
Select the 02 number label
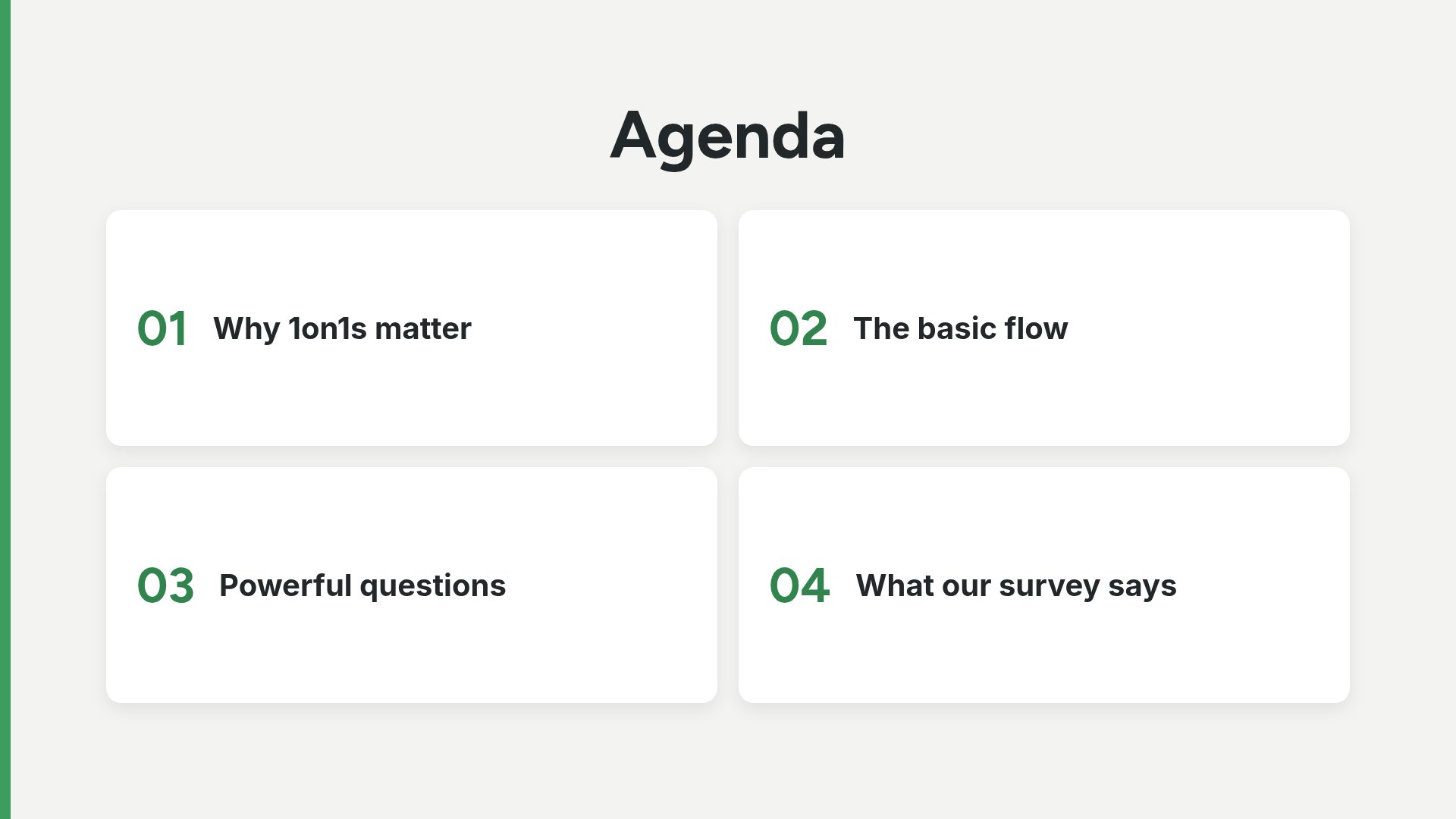798,329
